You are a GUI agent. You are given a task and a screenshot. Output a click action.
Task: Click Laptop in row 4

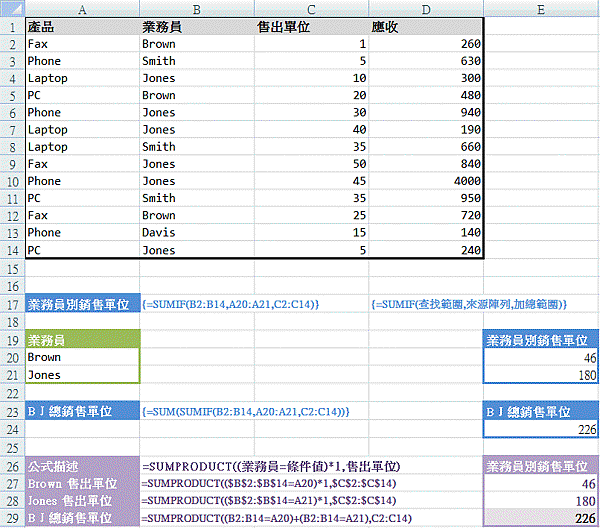click(83, 78)
